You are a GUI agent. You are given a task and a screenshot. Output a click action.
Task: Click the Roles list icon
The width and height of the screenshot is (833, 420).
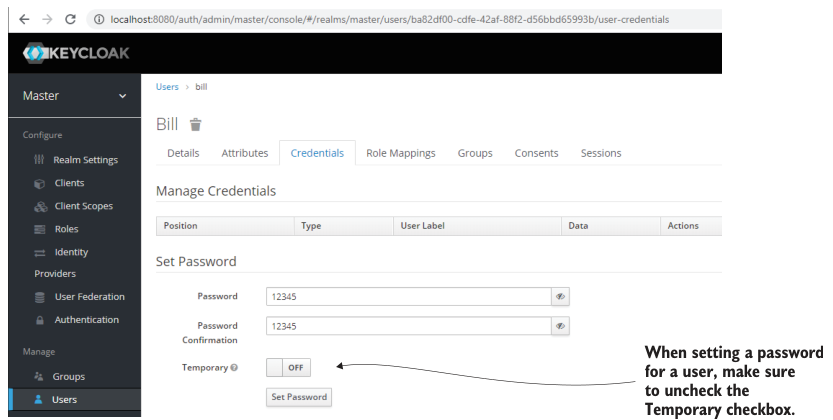[x=40, y=229]
